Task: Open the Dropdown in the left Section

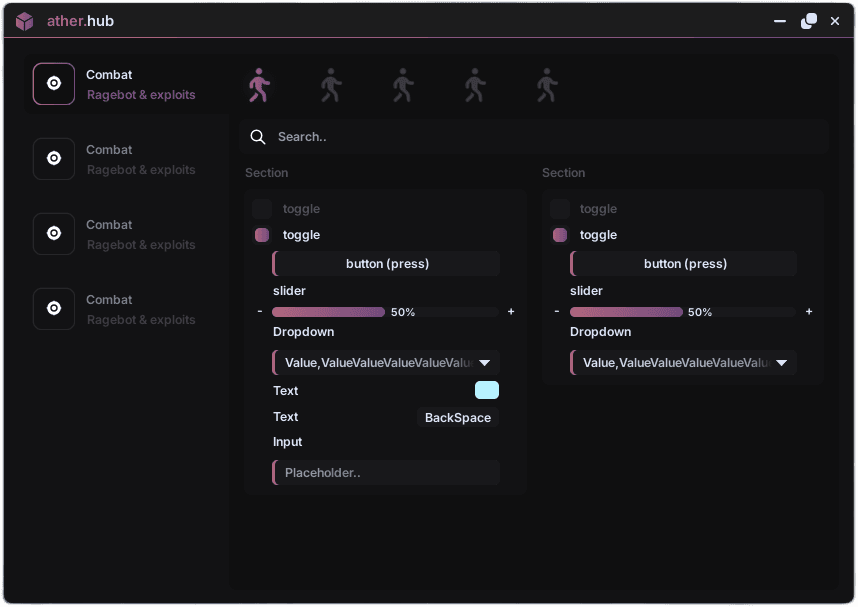Action: [385, 362]
